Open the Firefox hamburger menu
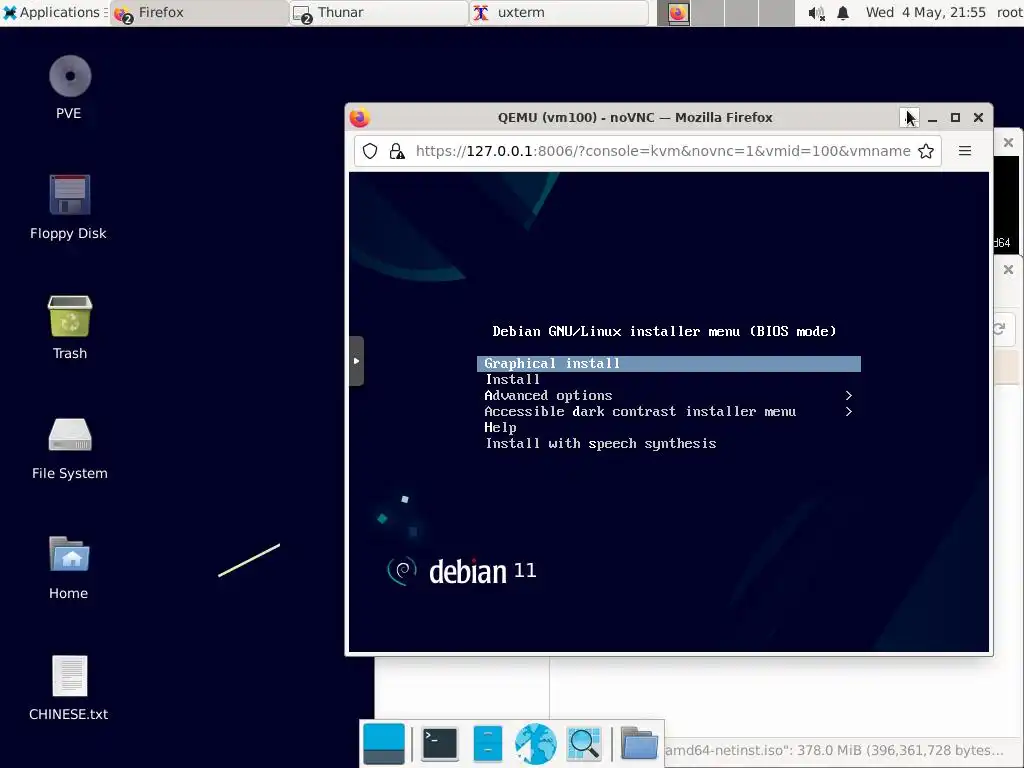Image resolution: width=1024 pixels, height=768 pixels. (965, 152)
